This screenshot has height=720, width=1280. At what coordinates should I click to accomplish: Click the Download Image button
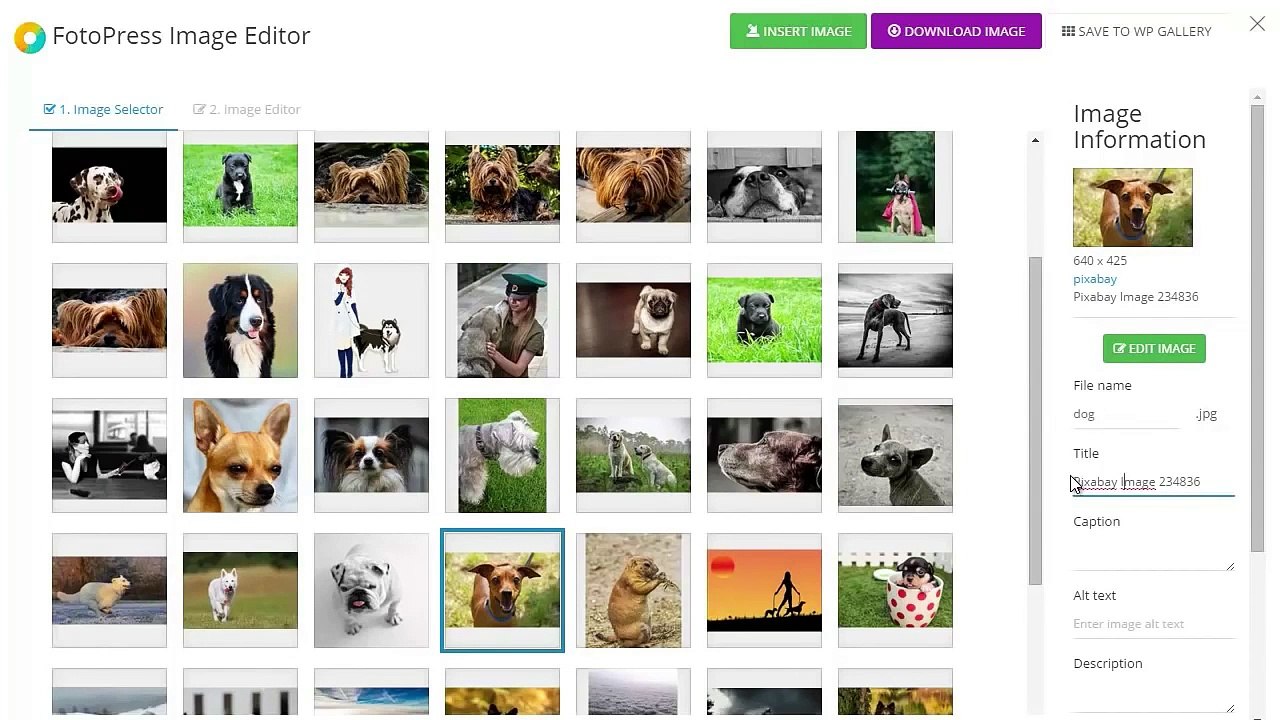click(x=956, y=31)
